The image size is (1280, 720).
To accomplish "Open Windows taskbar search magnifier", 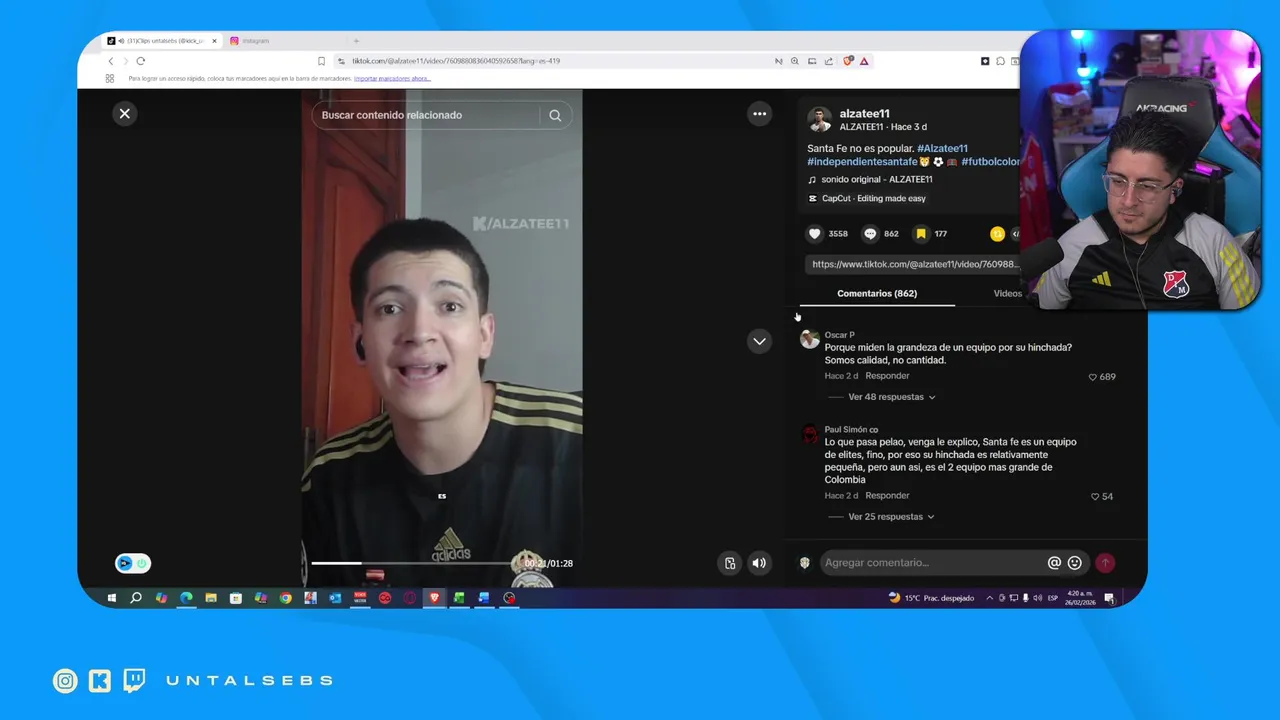I will pyautogui.click(x=136, y=598).
